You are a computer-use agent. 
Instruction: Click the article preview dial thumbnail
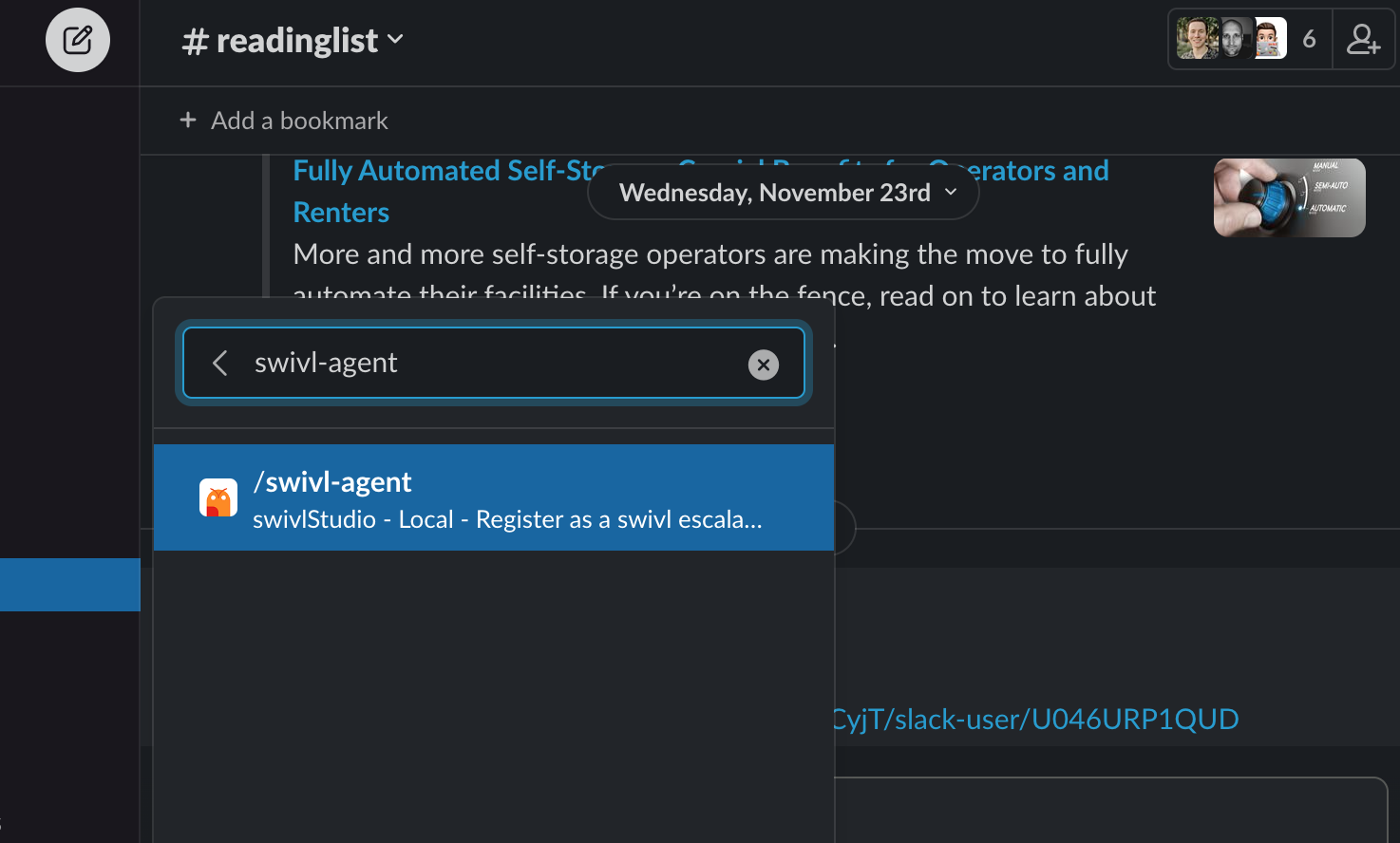click(1289, 197)
